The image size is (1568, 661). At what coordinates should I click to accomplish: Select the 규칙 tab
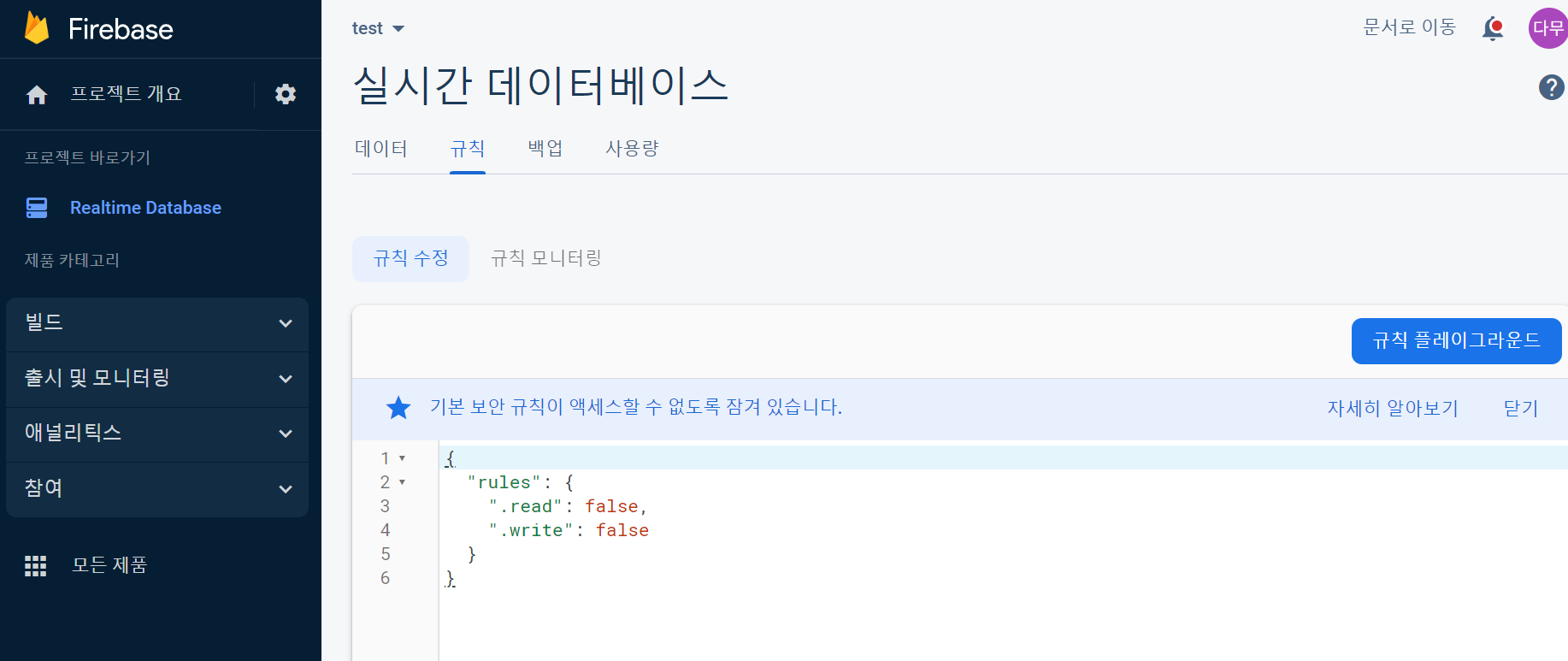click(468, 149)
